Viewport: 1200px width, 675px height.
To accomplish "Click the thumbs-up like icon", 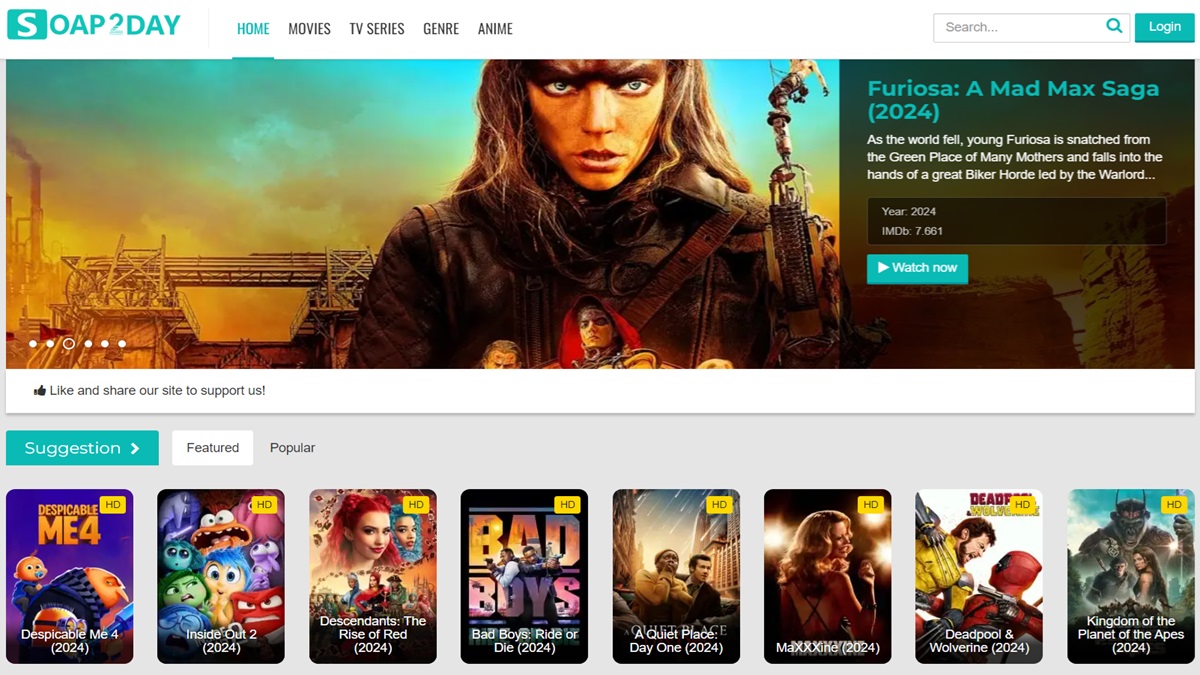I will (x=40, y=391).
